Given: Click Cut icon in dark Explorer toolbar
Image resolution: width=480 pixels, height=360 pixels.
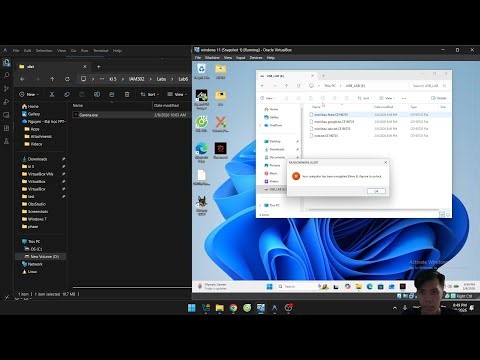Looking at the screenshot, I should [52, 94].
